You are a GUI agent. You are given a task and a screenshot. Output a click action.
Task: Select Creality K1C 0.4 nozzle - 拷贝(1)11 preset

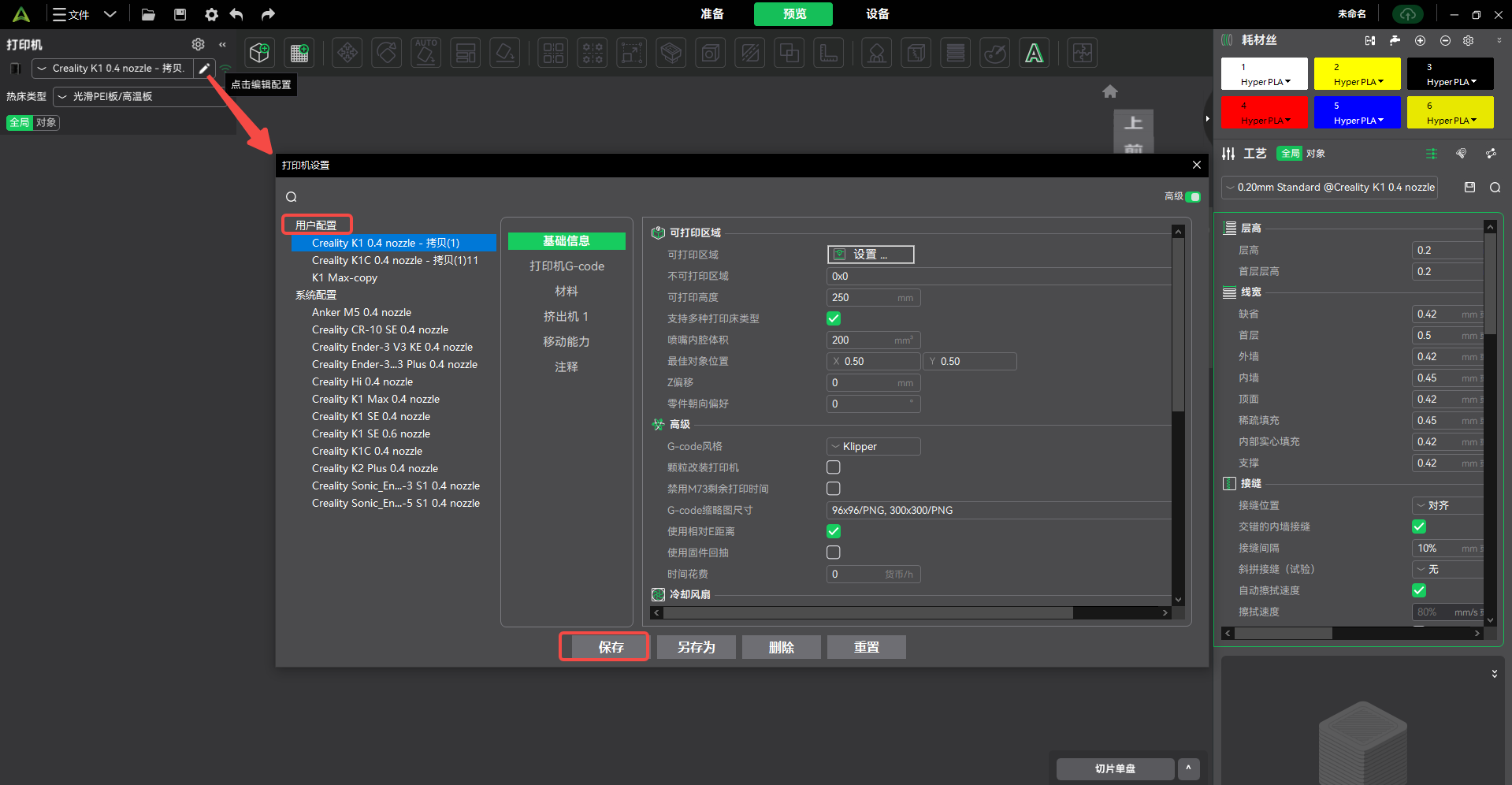click(395, 260)
